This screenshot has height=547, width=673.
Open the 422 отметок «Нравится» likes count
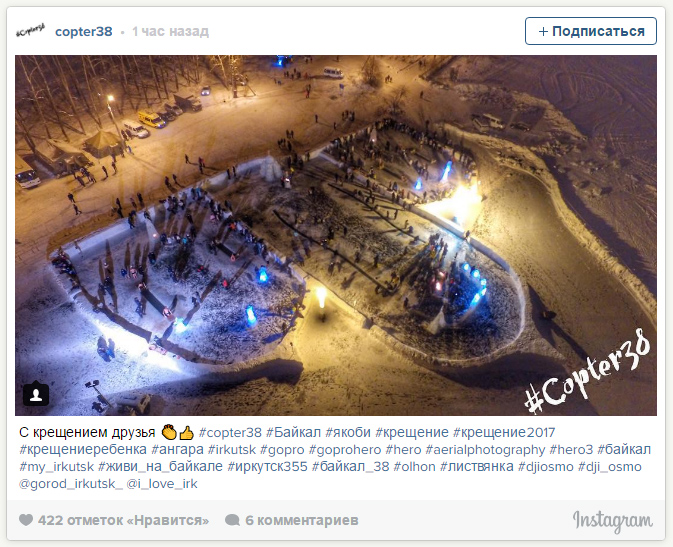point(123,520)
